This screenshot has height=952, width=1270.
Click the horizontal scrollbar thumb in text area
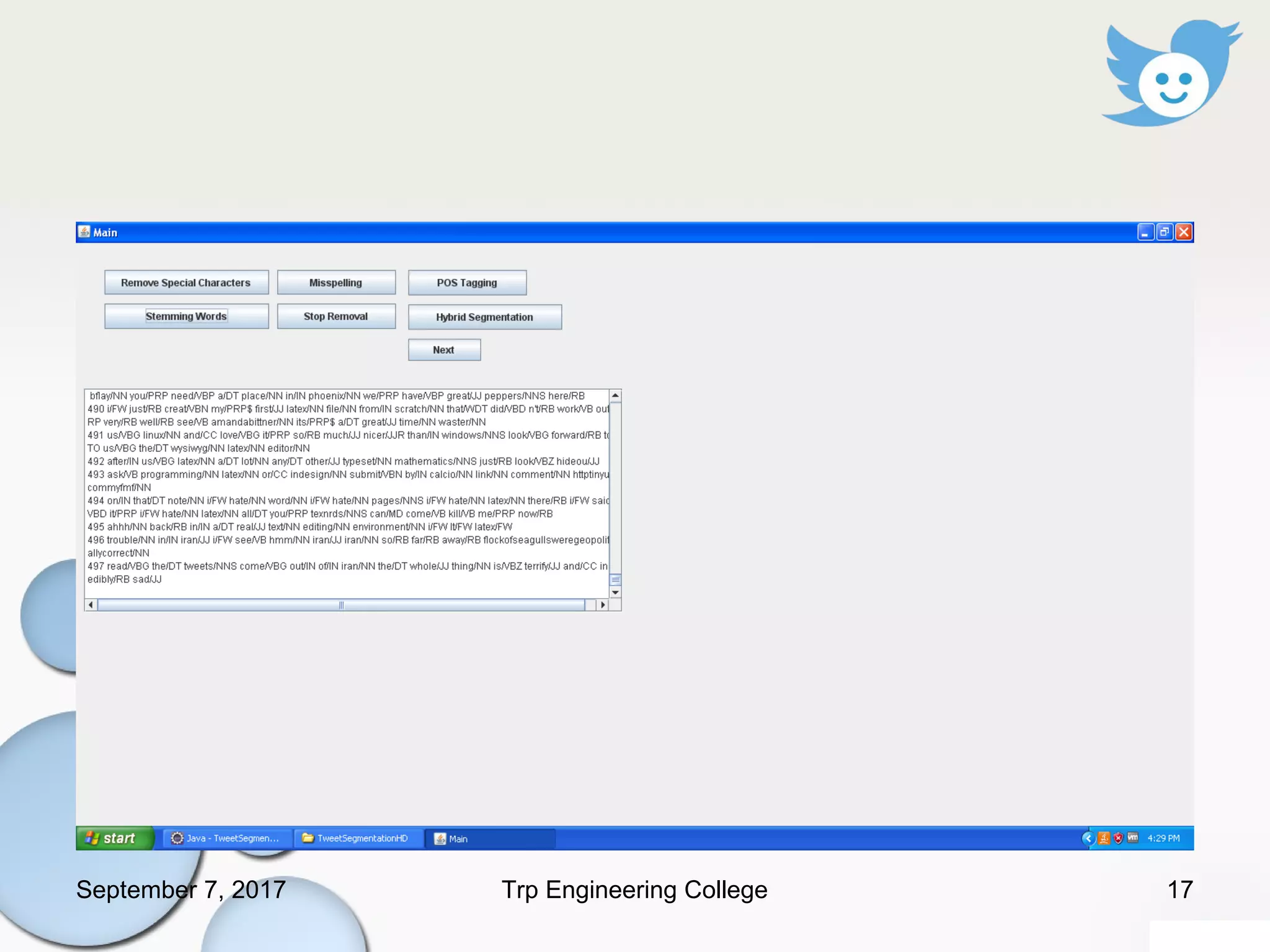(341, 605)
